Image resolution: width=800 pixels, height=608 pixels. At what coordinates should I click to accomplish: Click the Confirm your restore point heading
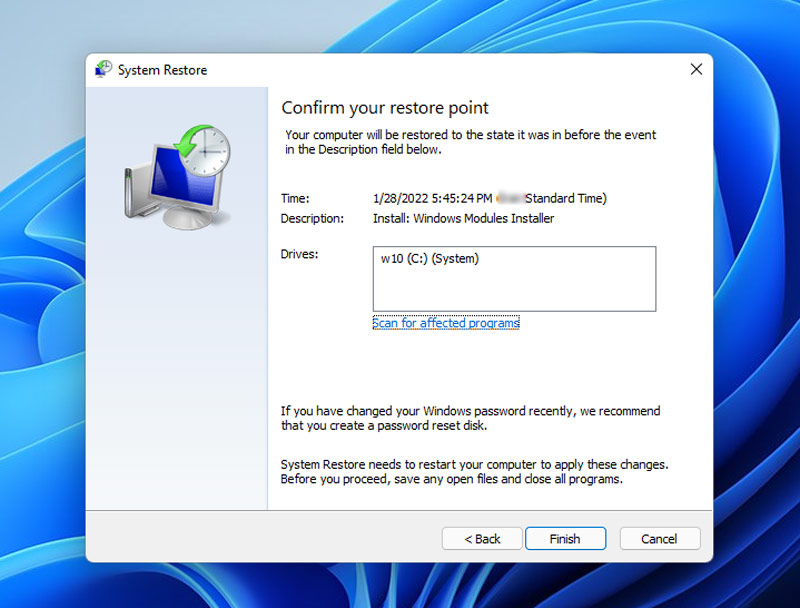pyautogui.click(x=384, y=108)
